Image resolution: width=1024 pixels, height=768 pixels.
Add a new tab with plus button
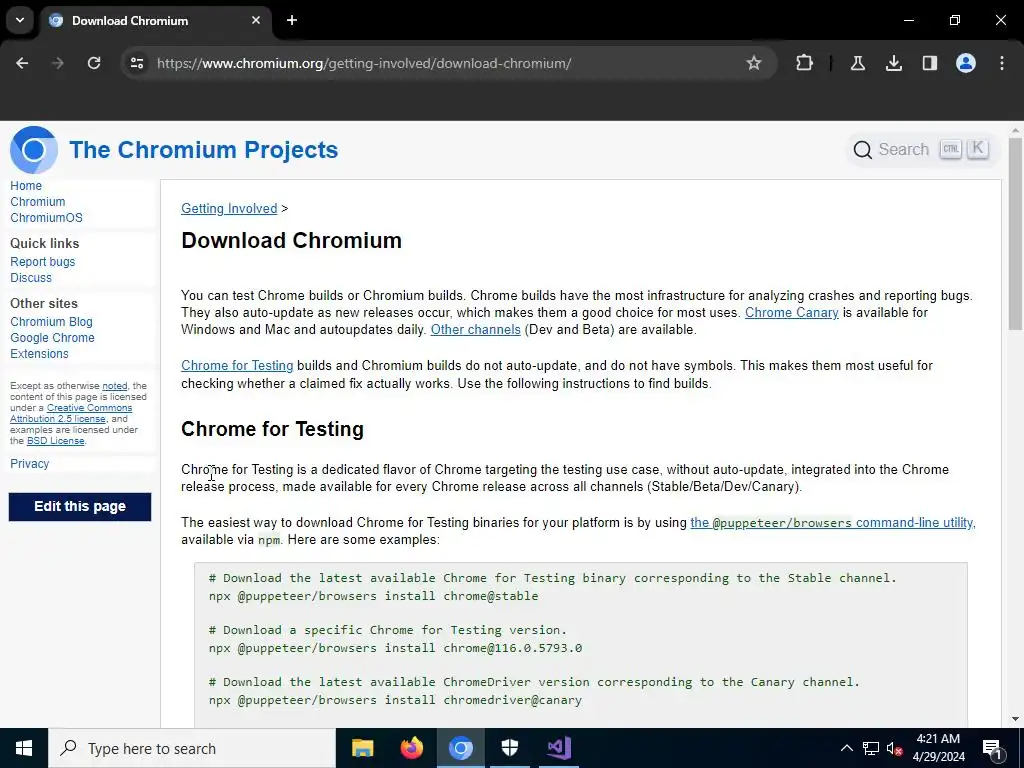[292, 20]
